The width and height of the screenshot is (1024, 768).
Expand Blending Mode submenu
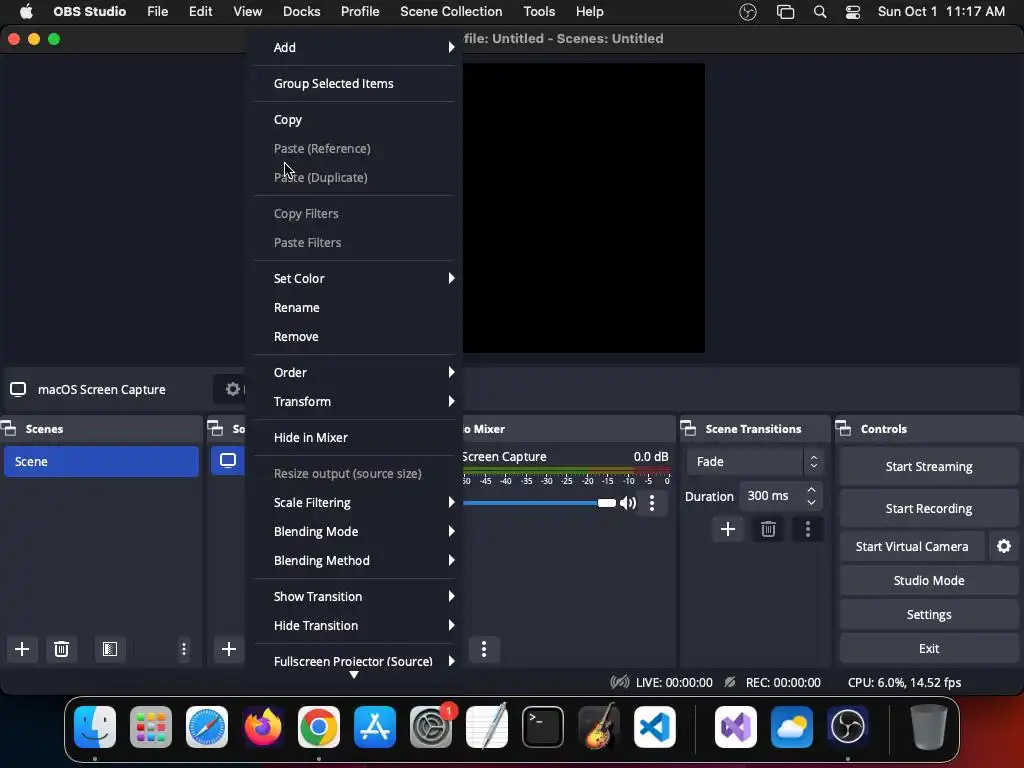tap(354, 531)
